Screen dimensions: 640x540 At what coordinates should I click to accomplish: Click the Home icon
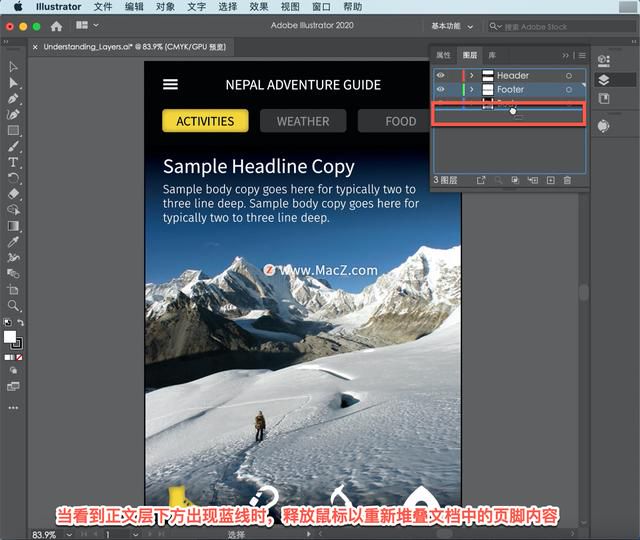(x=56, y=27)
